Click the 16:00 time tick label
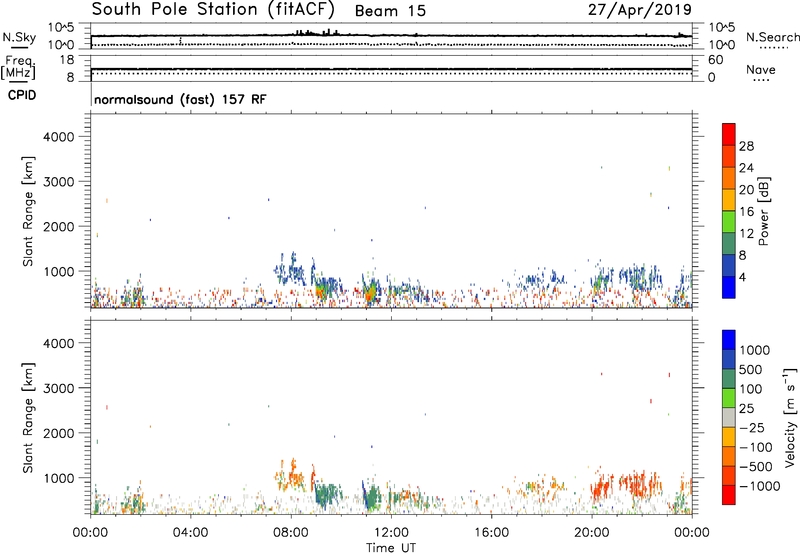Screen dimensions: 800x554 pos(491,533)
